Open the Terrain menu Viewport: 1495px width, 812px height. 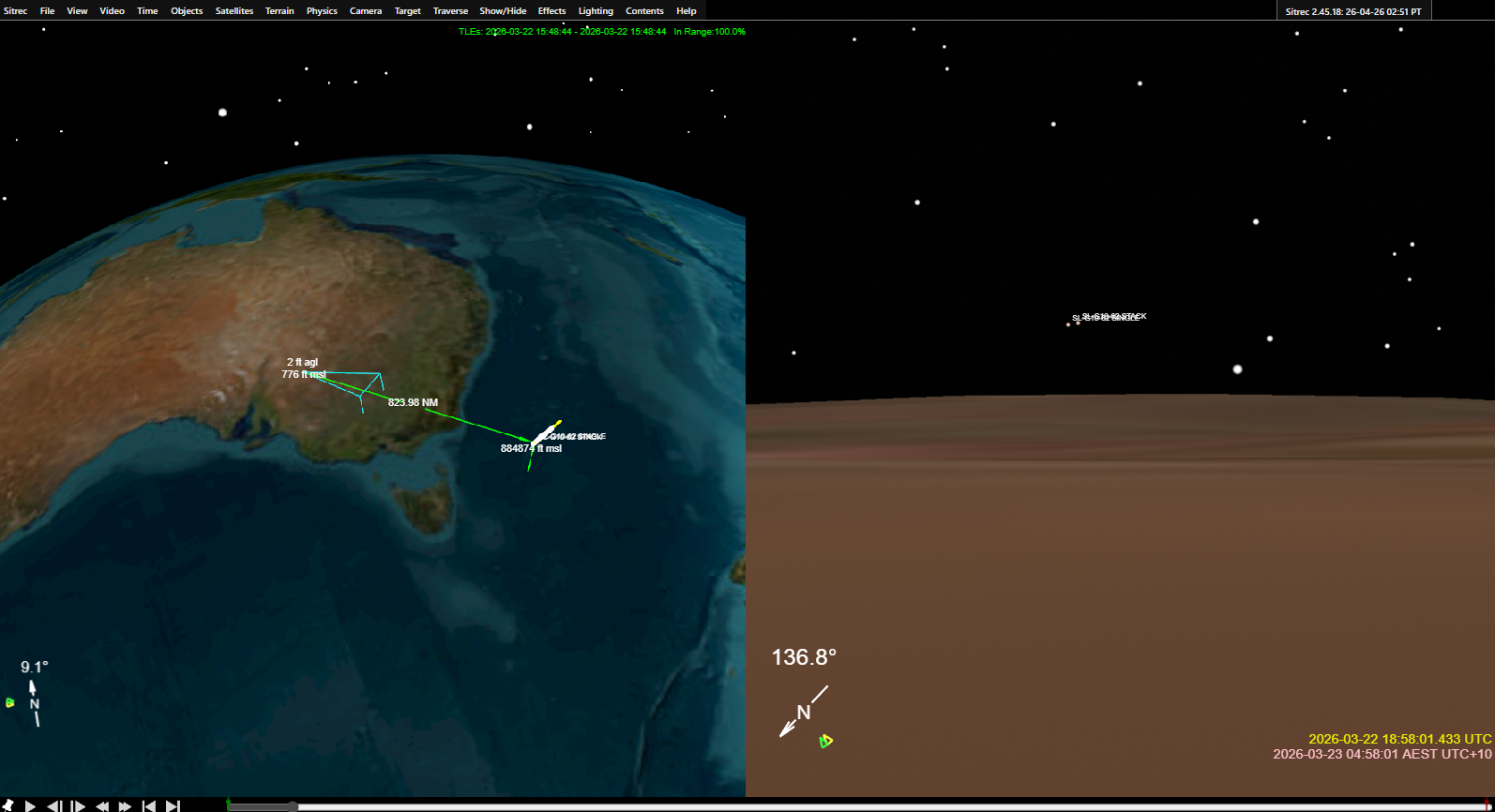coord(279,11)
